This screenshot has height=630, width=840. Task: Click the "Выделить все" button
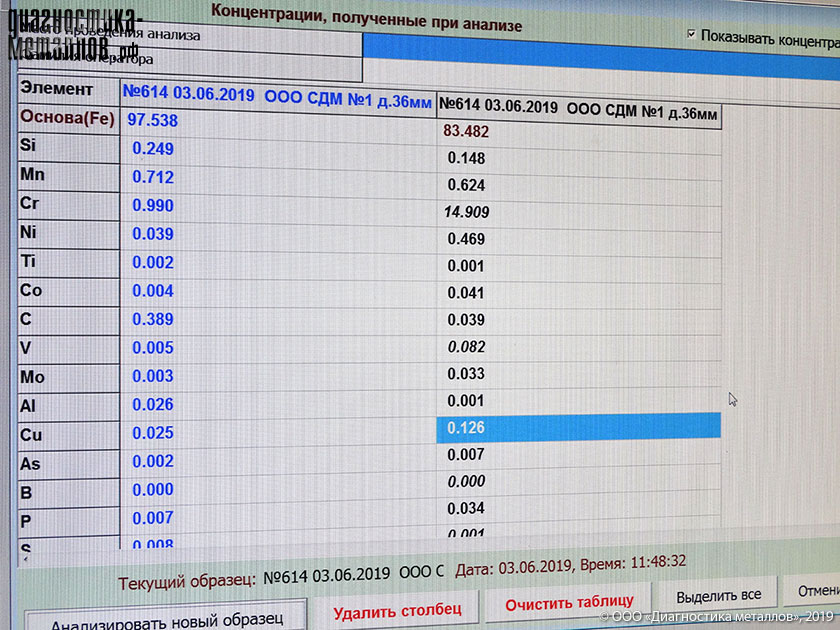pos(718,596)
